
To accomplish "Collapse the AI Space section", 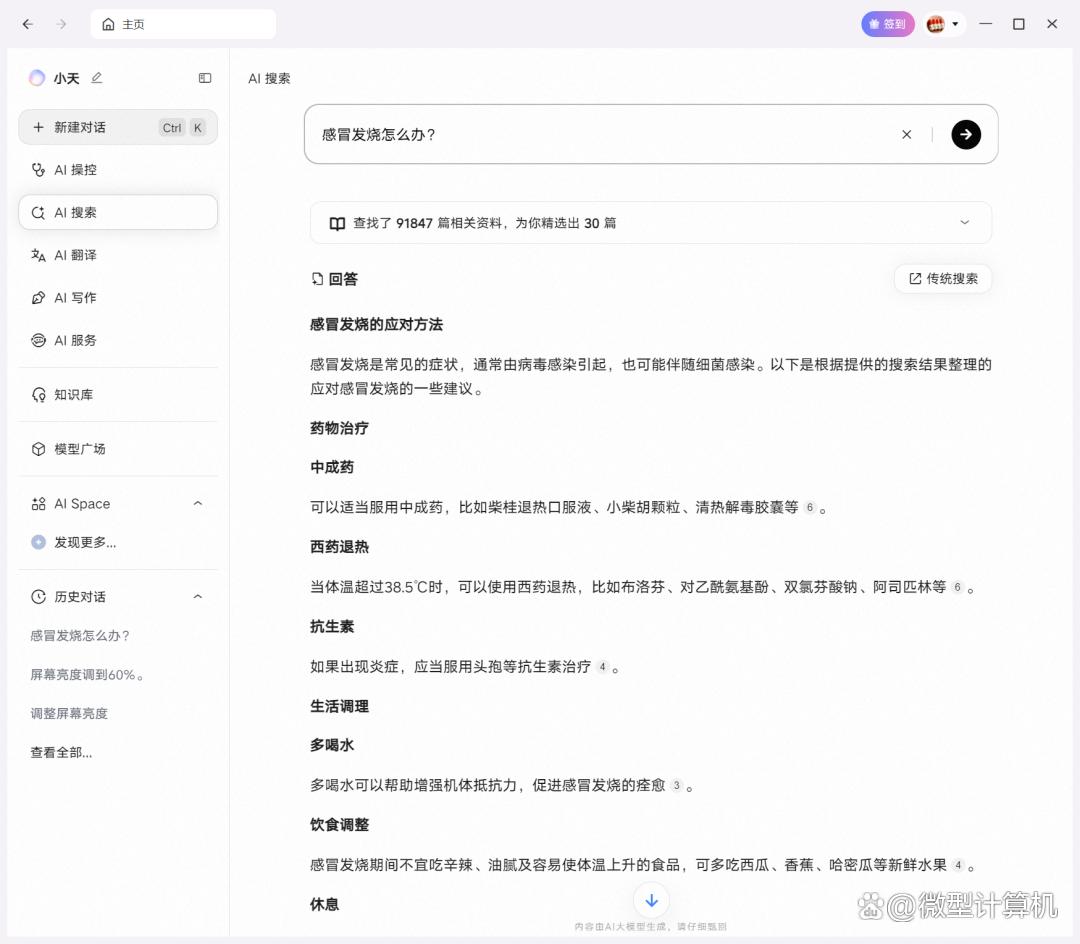I will [197, 504].
